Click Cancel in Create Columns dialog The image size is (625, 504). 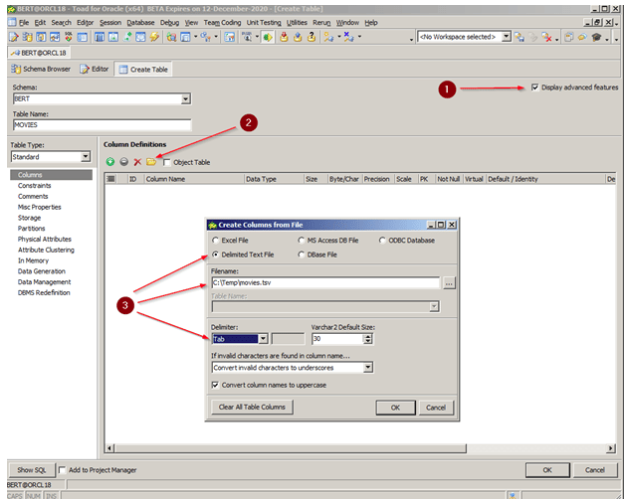click(x=436, y=408)
